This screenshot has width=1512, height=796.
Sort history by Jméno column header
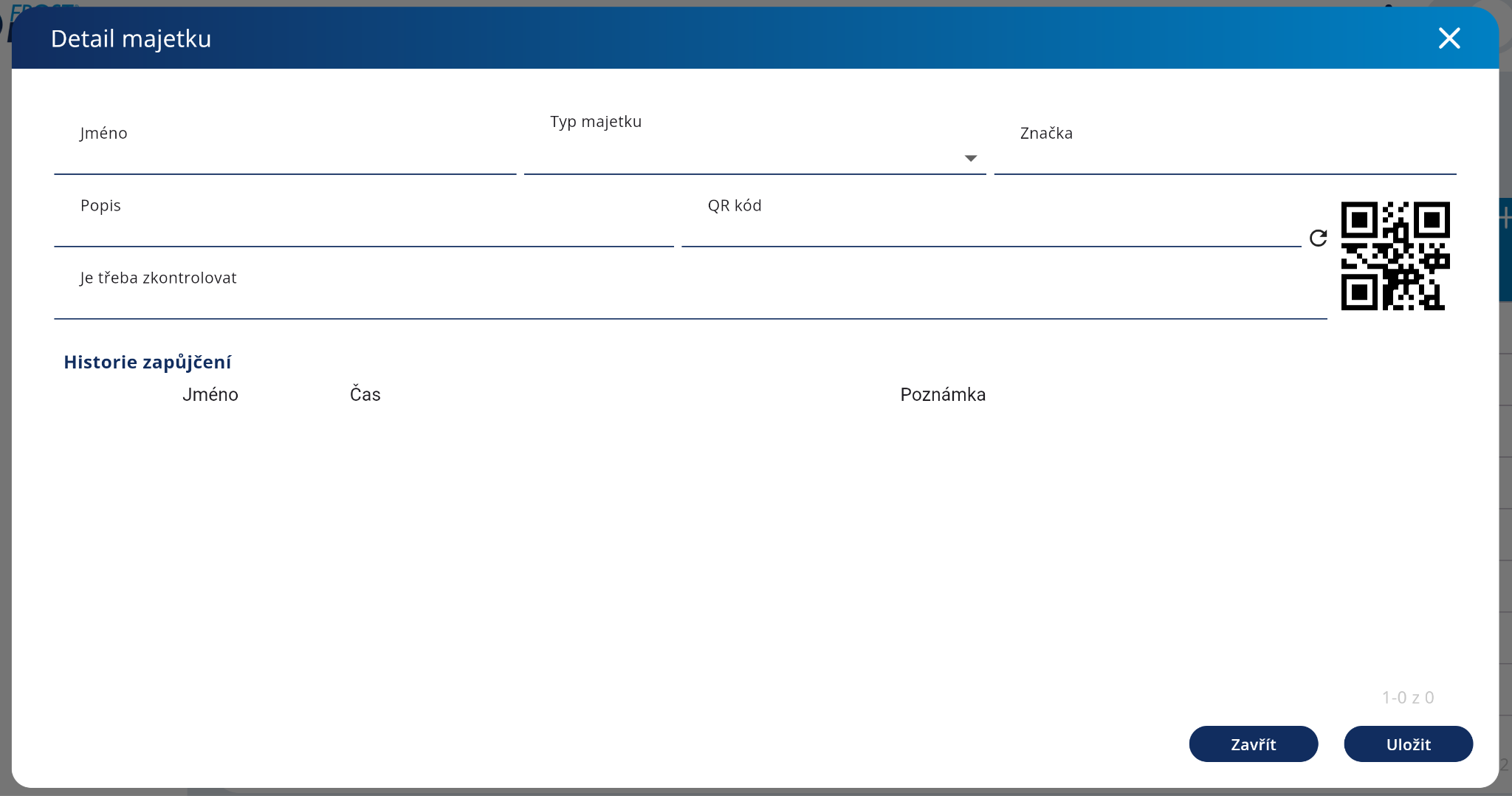coord(210,395)
